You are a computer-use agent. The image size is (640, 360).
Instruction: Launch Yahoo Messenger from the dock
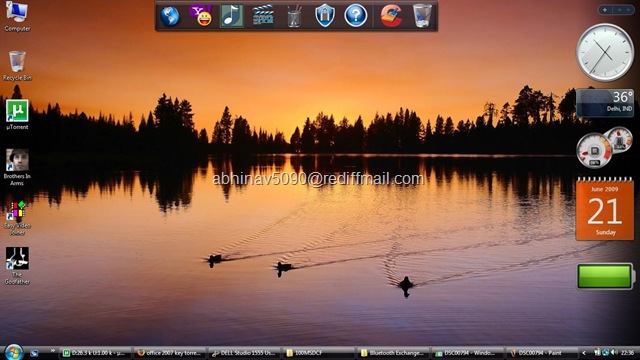(201, 16)
